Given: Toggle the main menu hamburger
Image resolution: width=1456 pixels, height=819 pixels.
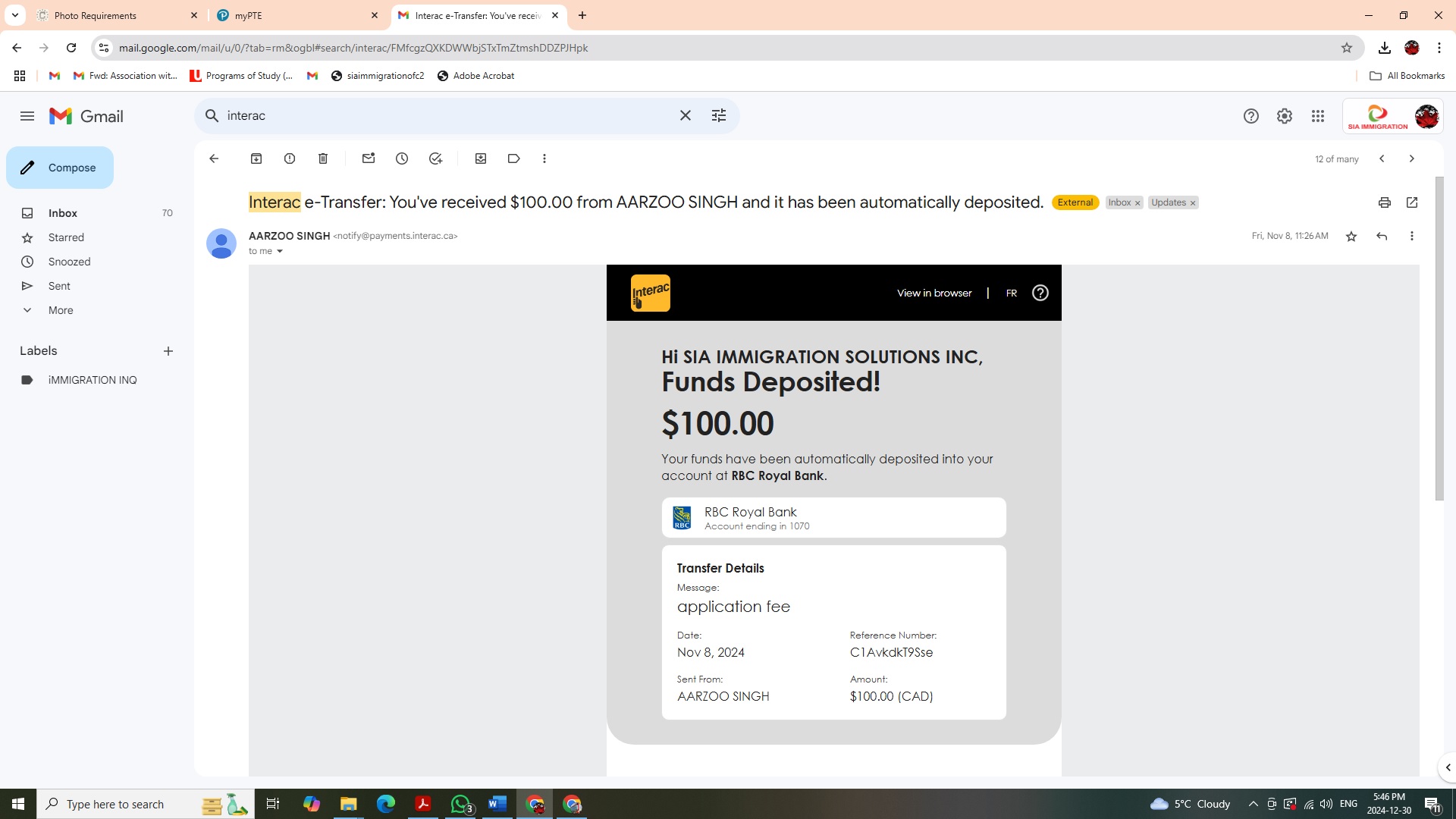Looking at the screenshot, I should pyautogui.click(x=27, y=116).
